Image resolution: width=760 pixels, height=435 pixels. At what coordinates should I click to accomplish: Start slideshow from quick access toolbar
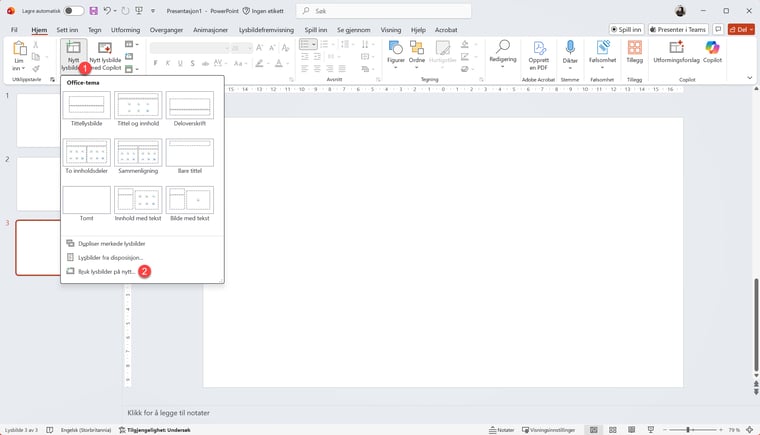pos(139,11)
